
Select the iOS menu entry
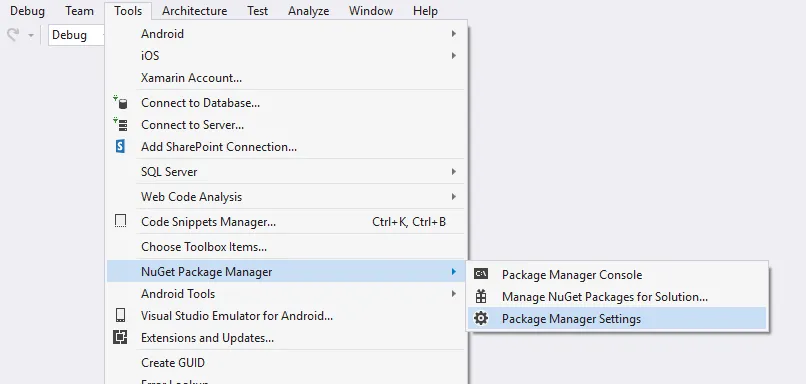[x=286, y=56]
